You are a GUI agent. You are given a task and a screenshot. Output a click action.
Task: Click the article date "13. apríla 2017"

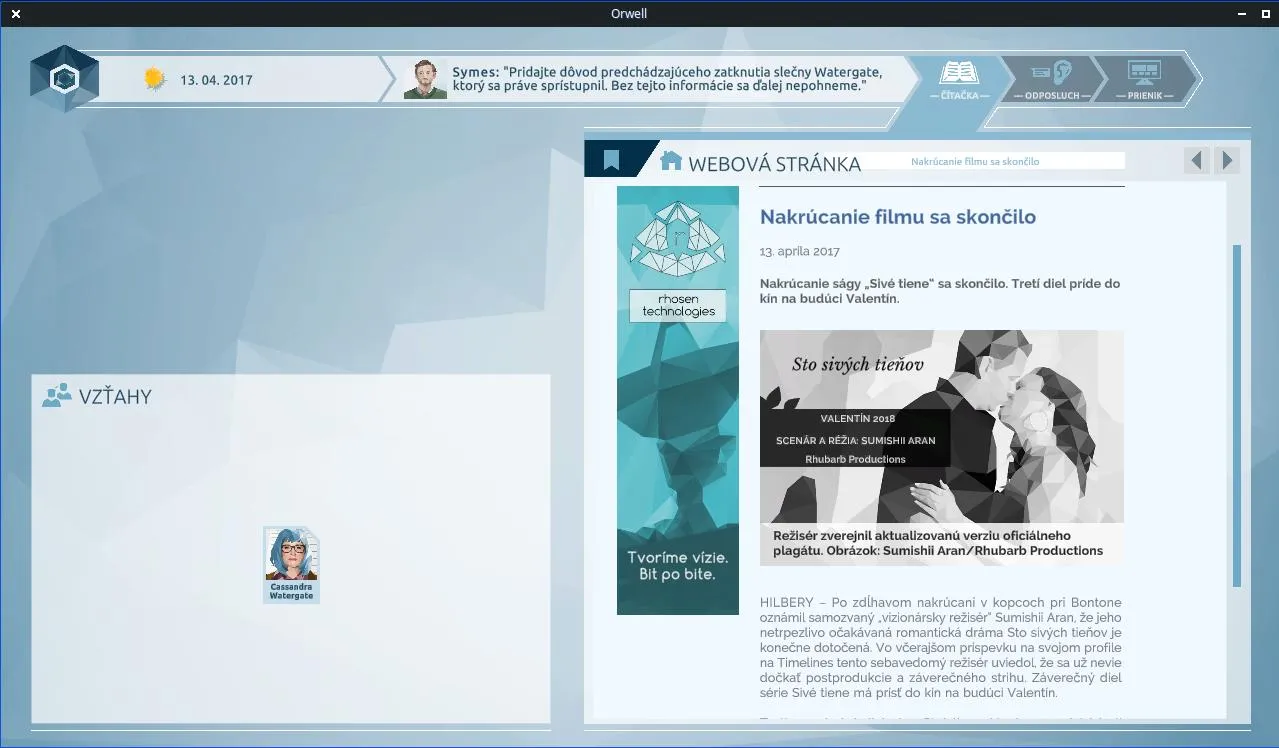click(800, 251)
